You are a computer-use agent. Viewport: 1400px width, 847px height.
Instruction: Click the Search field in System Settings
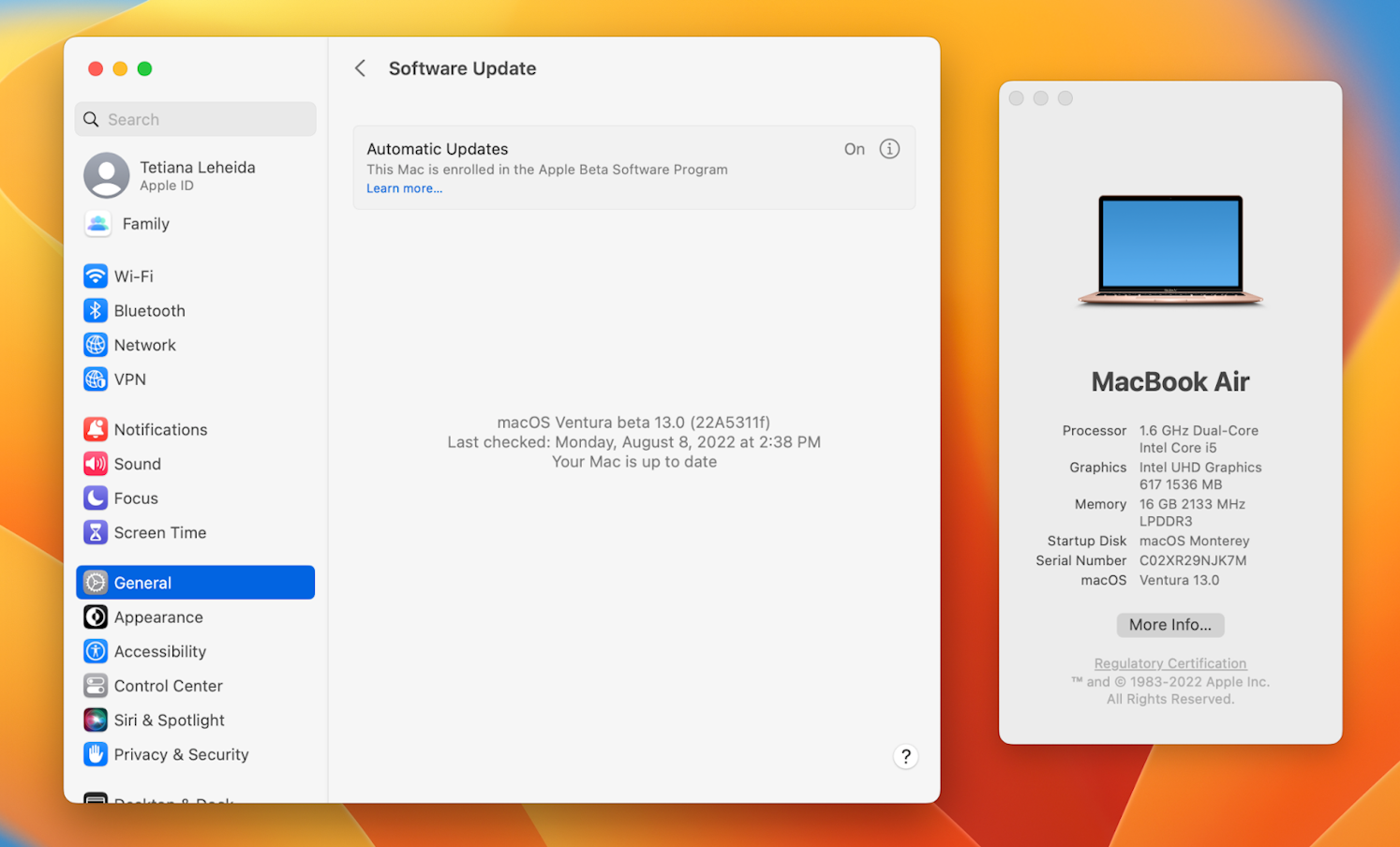(x=195, y=119)
